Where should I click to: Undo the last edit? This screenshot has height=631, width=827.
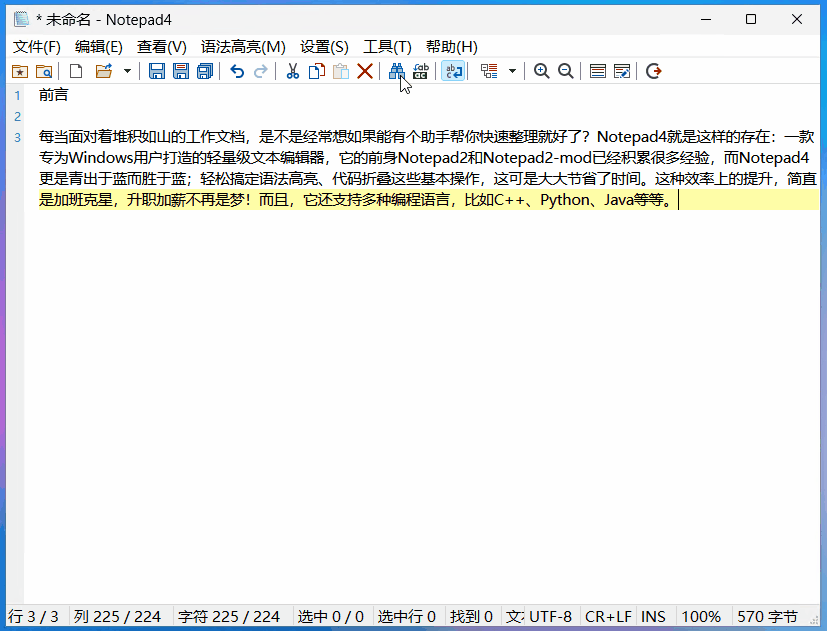(236, 71)
